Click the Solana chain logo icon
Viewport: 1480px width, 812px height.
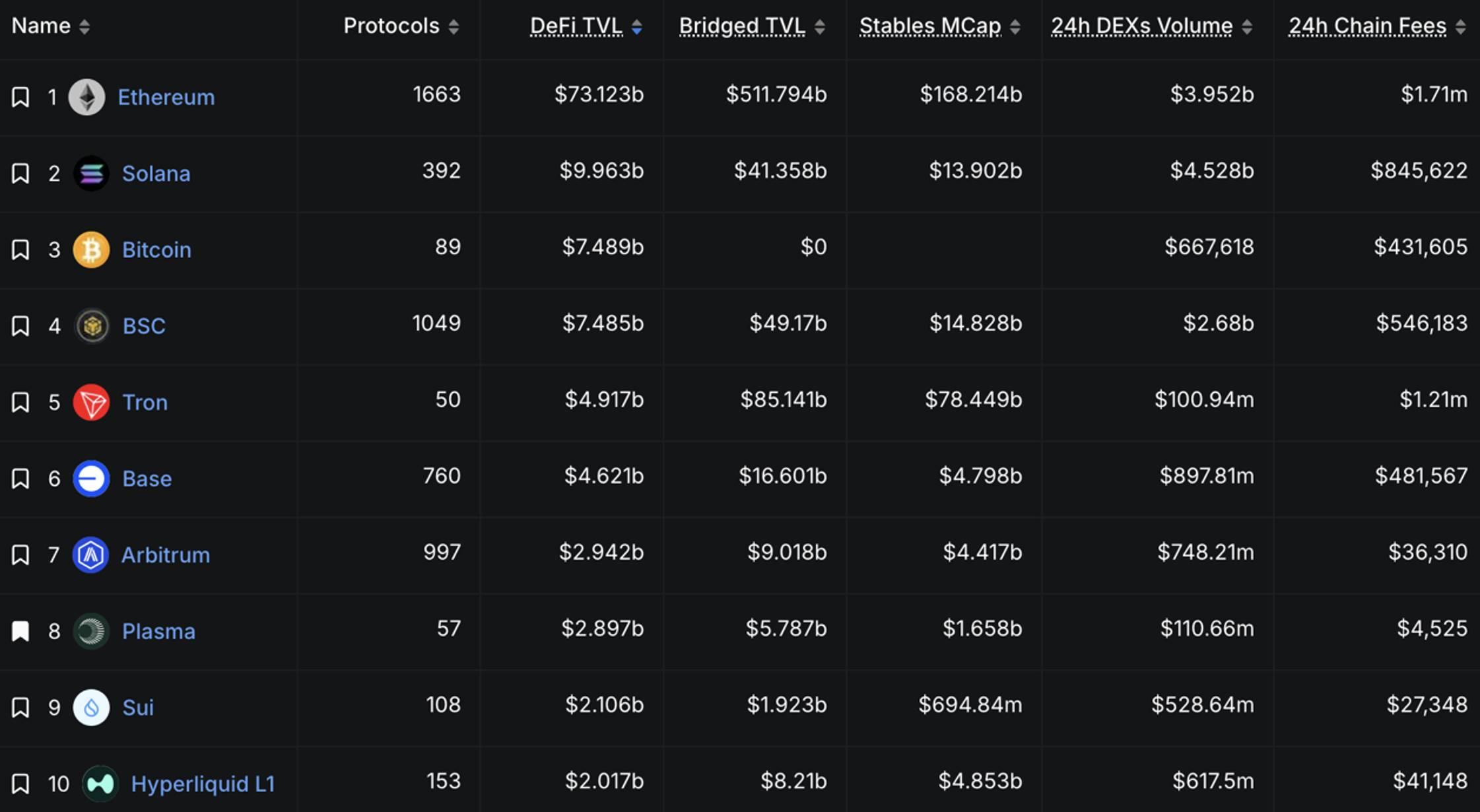point(91,174)
